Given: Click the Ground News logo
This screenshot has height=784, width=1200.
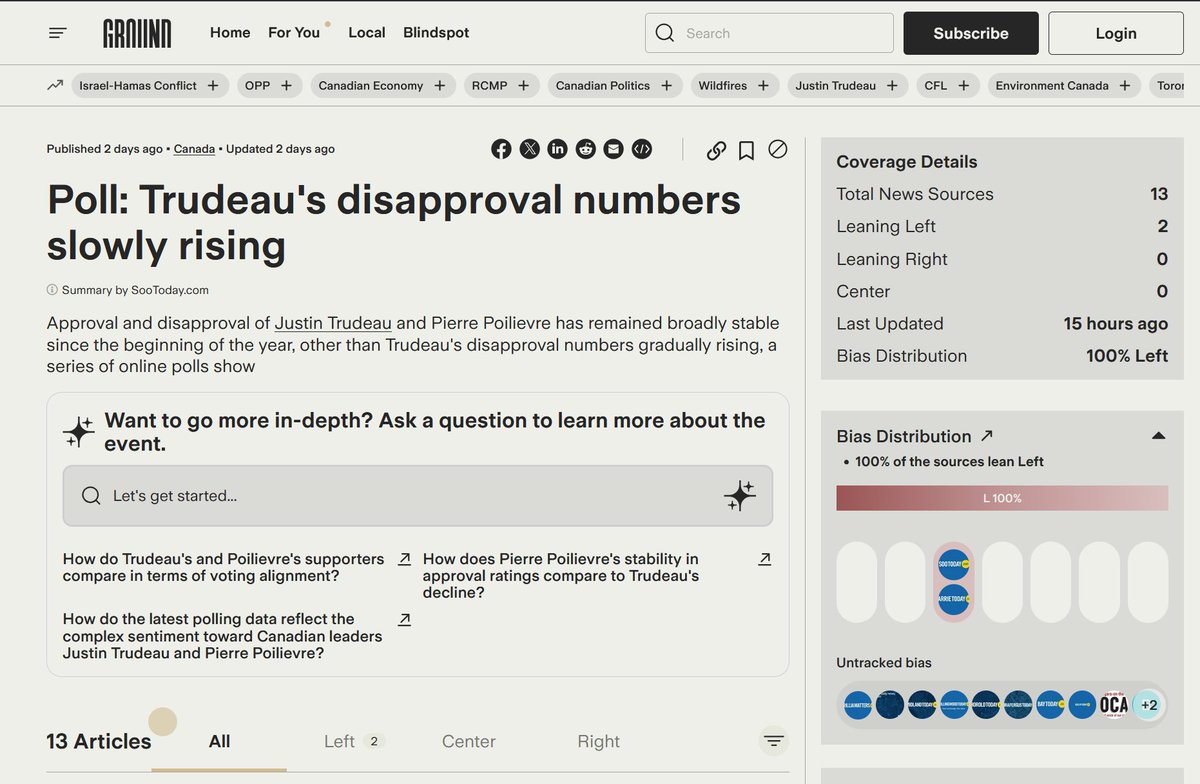Looking at the screenshot, I should pyautogui.click(x=137, y=33).
